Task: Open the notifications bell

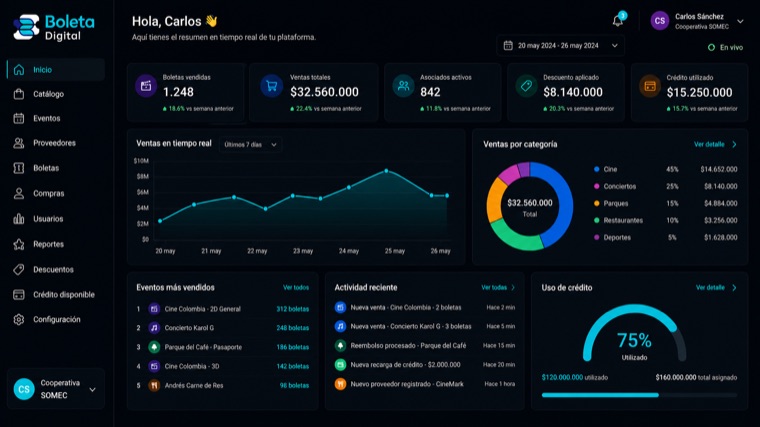Action: pos(618,20)
